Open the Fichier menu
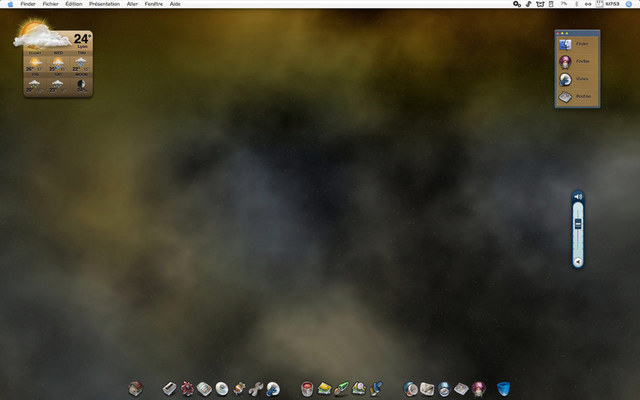640x400 pixels. pyautogui.click(x=50, y=4)
